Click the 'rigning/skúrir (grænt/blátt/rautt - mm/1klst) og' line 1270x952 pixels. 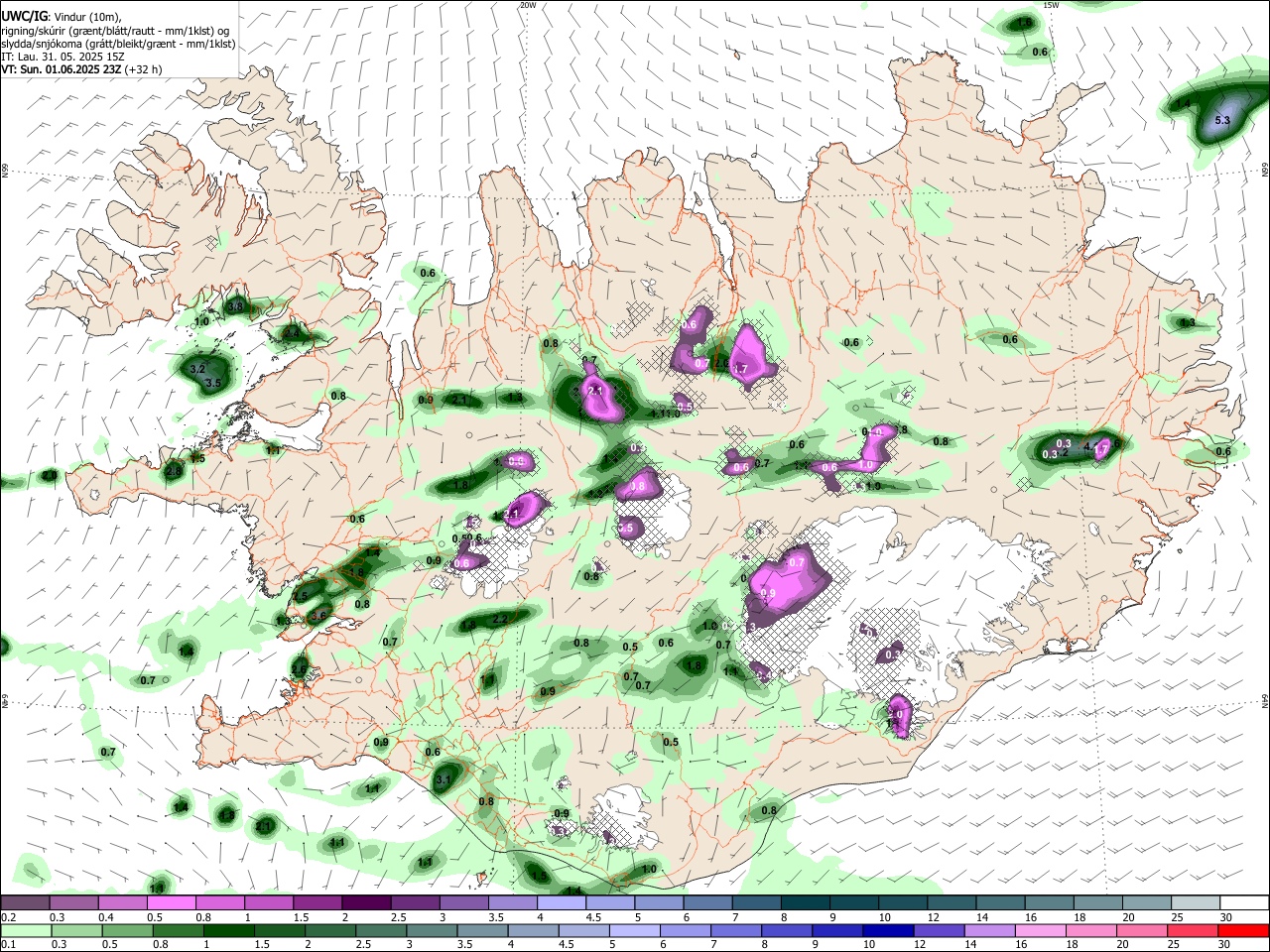(x=115, y=30)
